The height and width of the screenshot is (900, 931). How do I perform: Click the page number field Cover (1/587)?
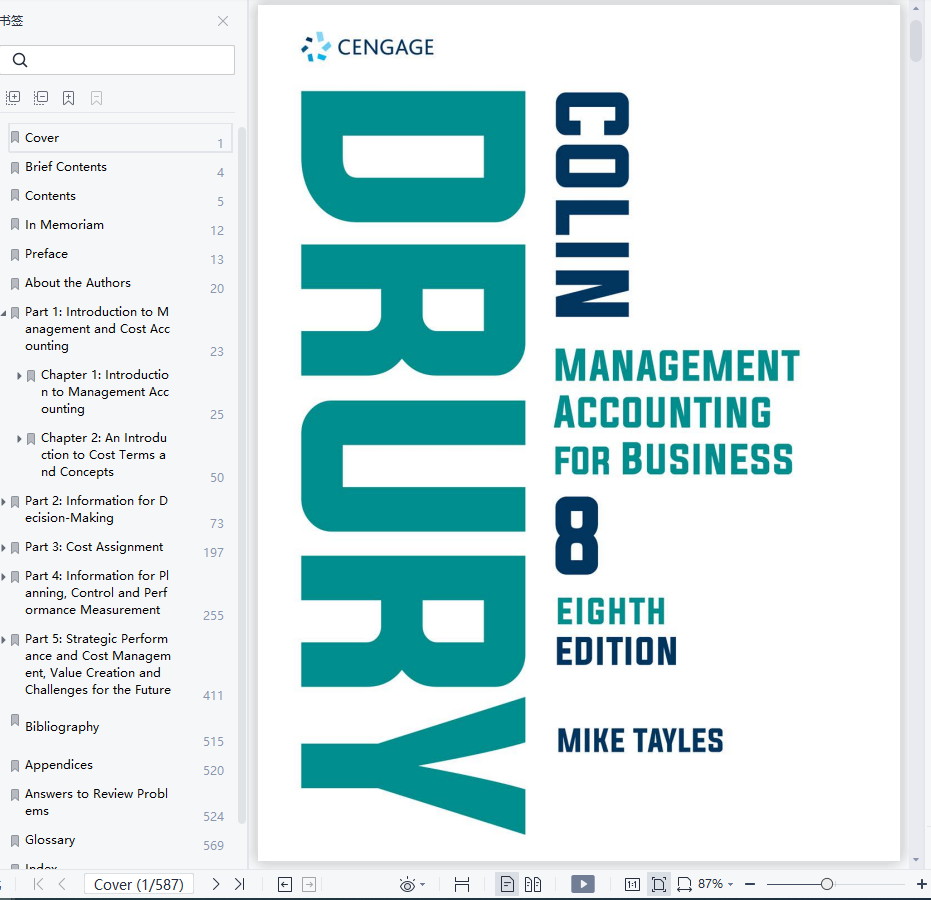(139, 885)
